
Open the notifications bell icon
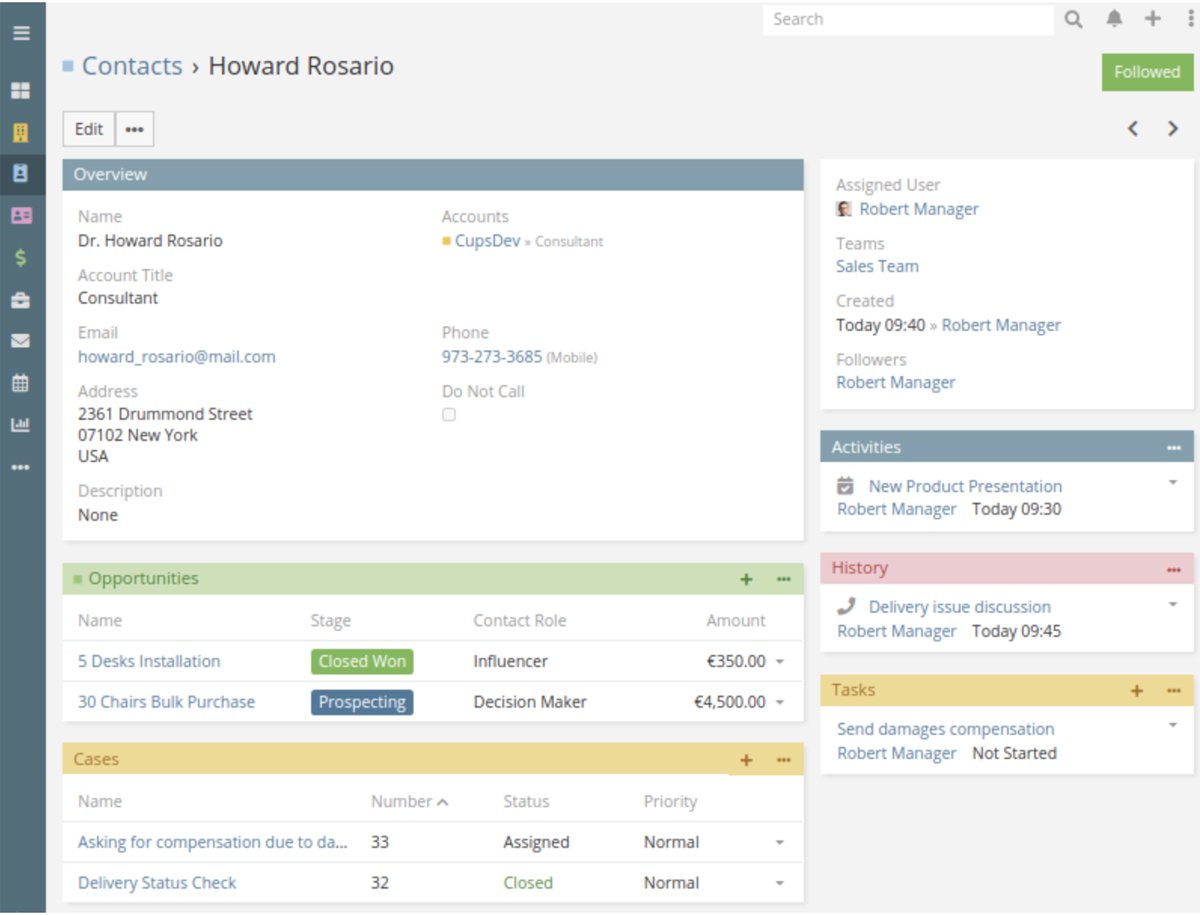click(x=1113, y=18)
